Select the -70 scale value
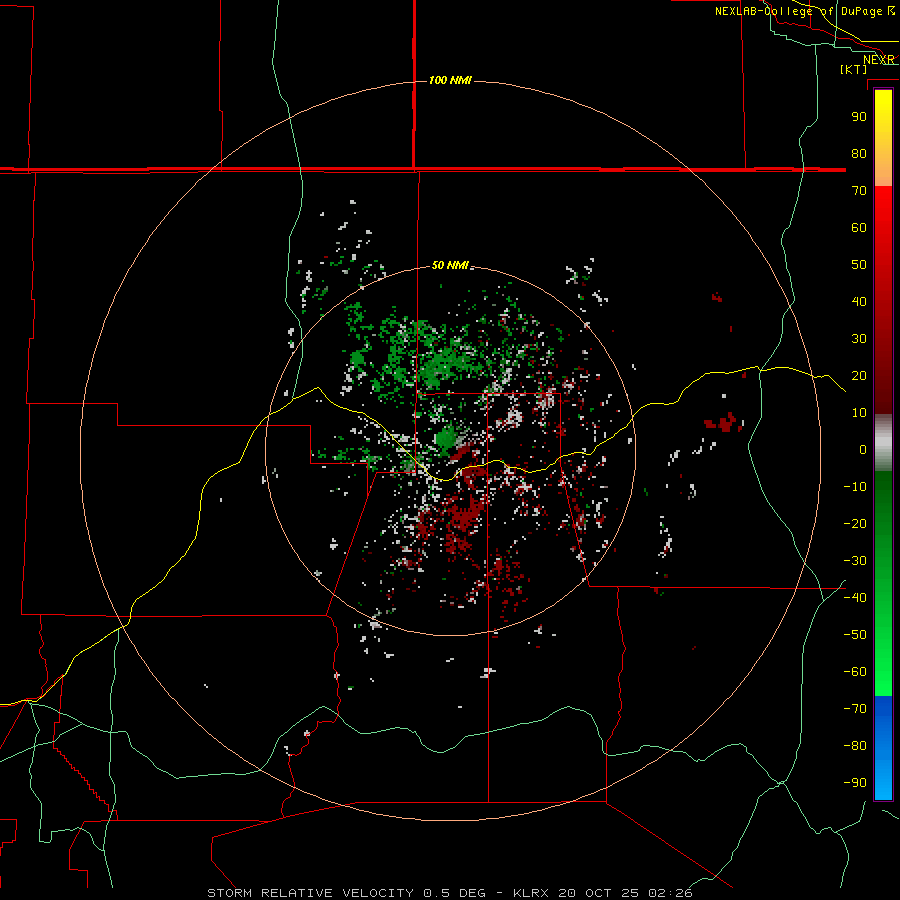This screenshot has width=900, height=900. tap(855, 709)
